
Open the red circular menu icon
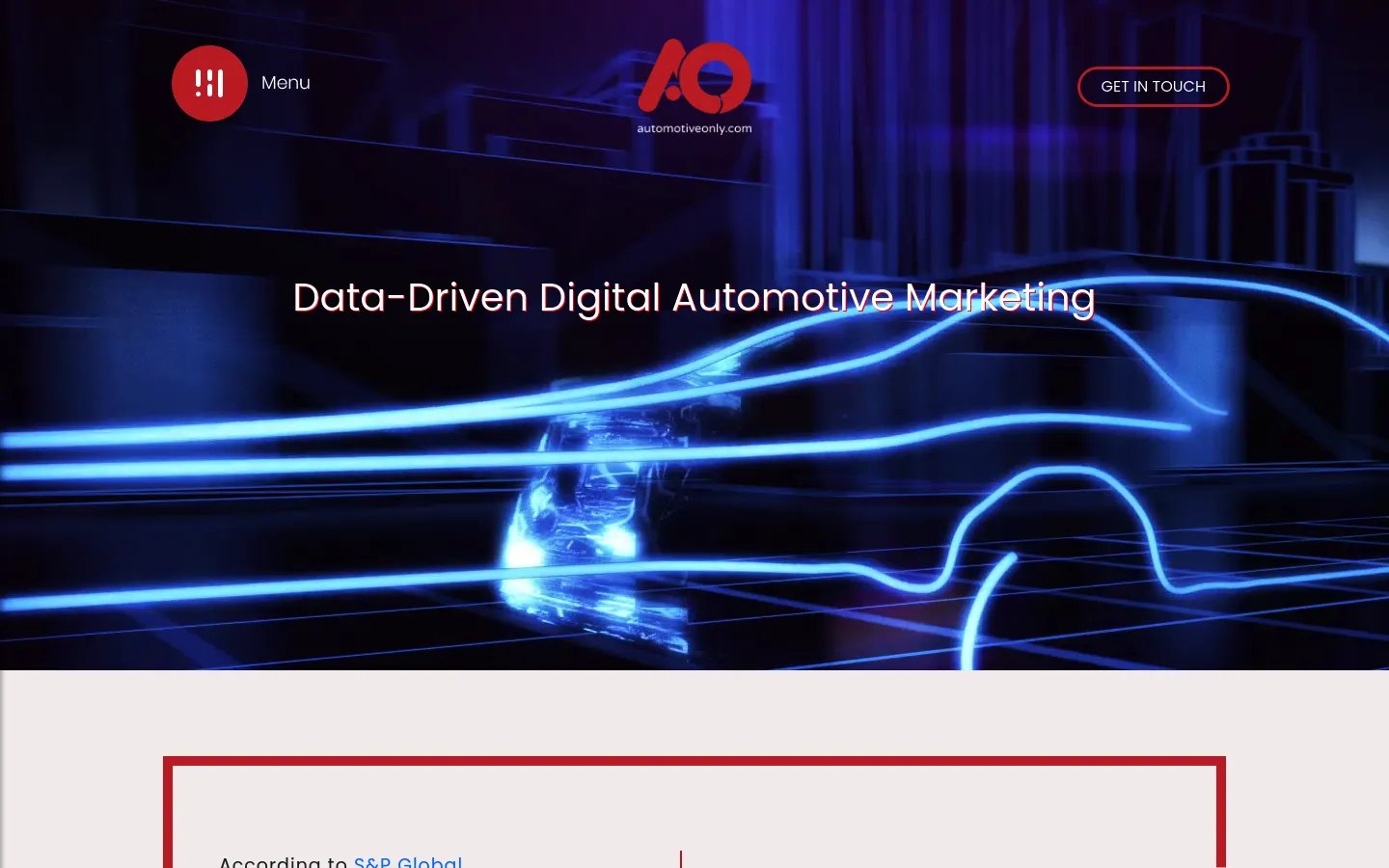pos(209,83)
